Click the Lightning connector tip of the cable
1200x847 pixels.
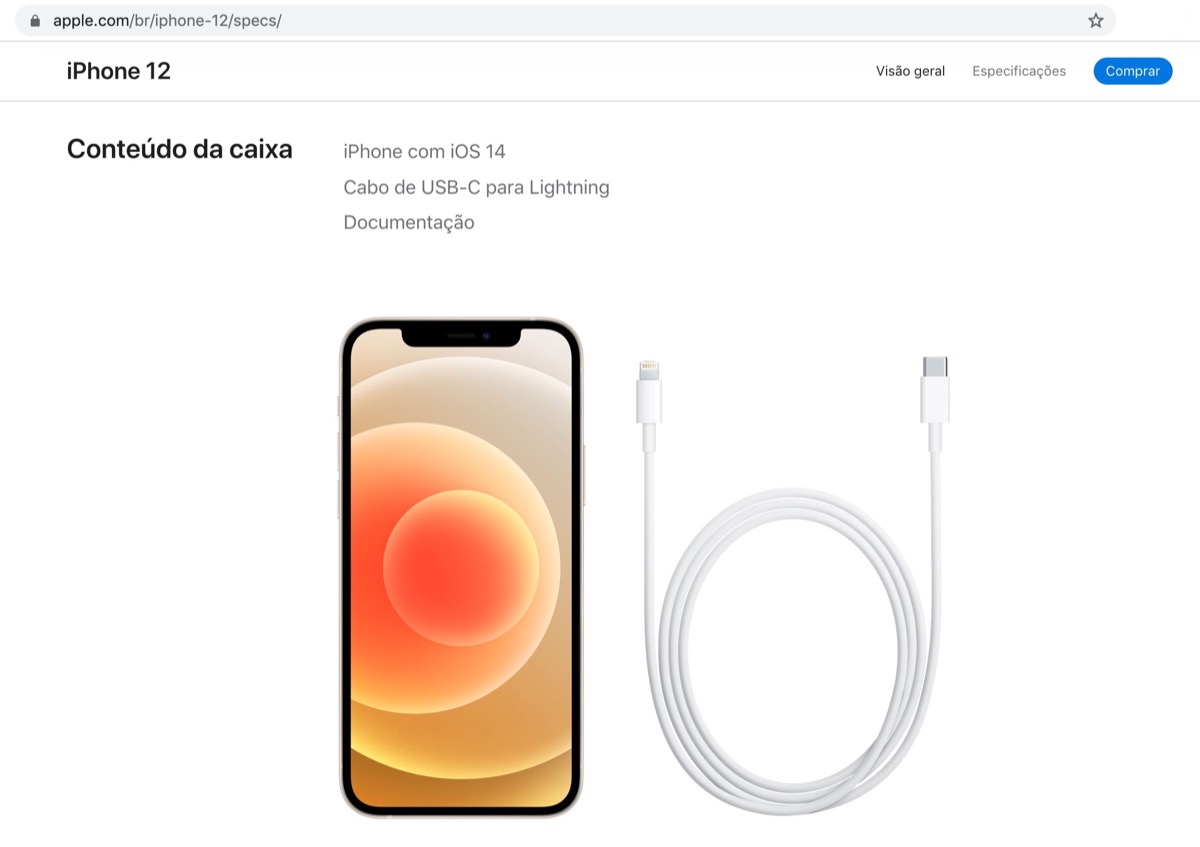coord(649,369)
